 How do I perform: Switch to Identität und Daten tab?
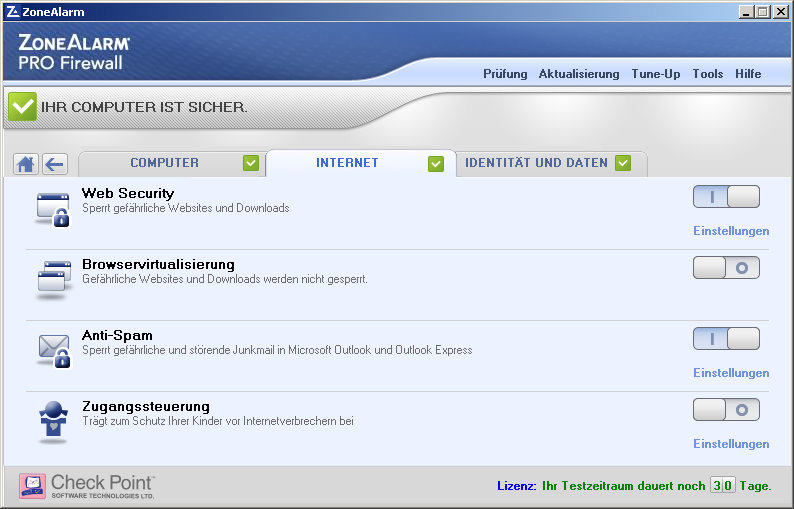click(x=551, y=163)
